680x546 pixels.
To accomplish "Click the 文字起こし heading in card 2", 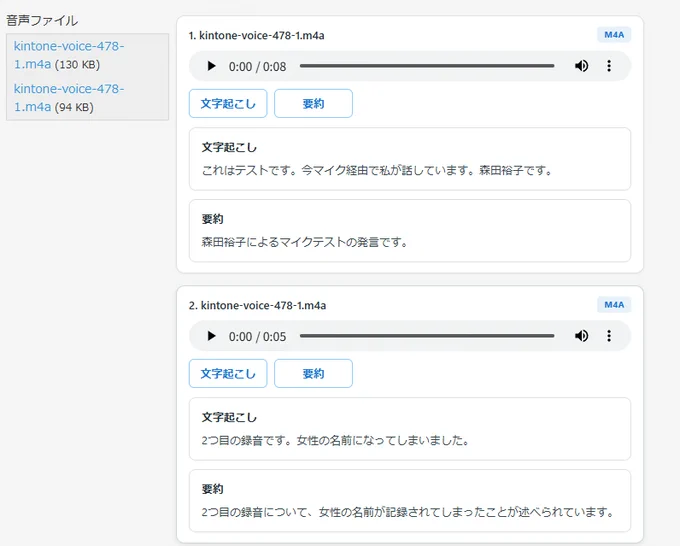I will pyautogui.click(x=229, y=418).
